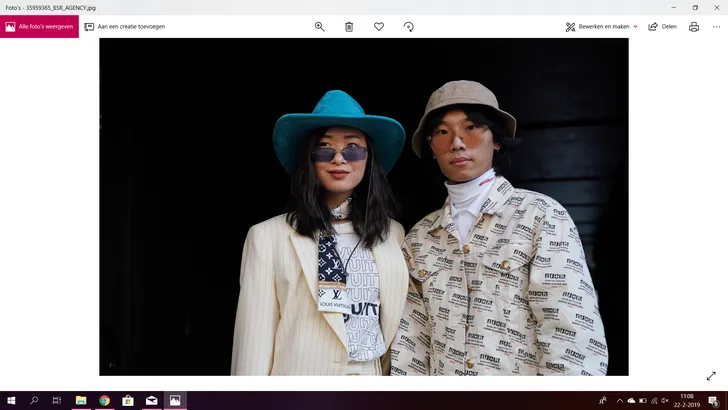Click 'Aan een creatie toevoegen'

(x=125, y=27)
